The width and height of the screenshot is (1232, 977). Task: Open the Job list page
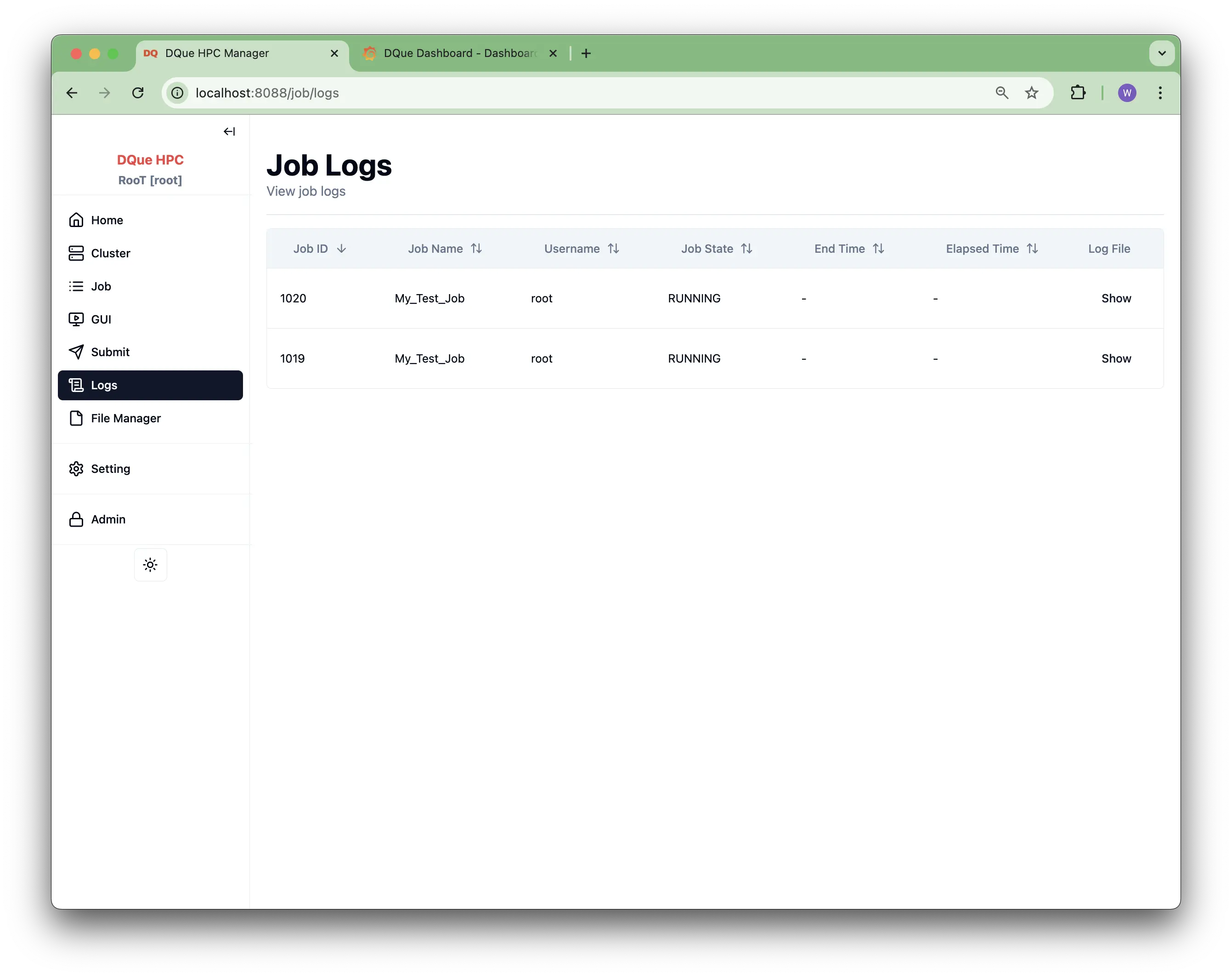coord(101,286)
